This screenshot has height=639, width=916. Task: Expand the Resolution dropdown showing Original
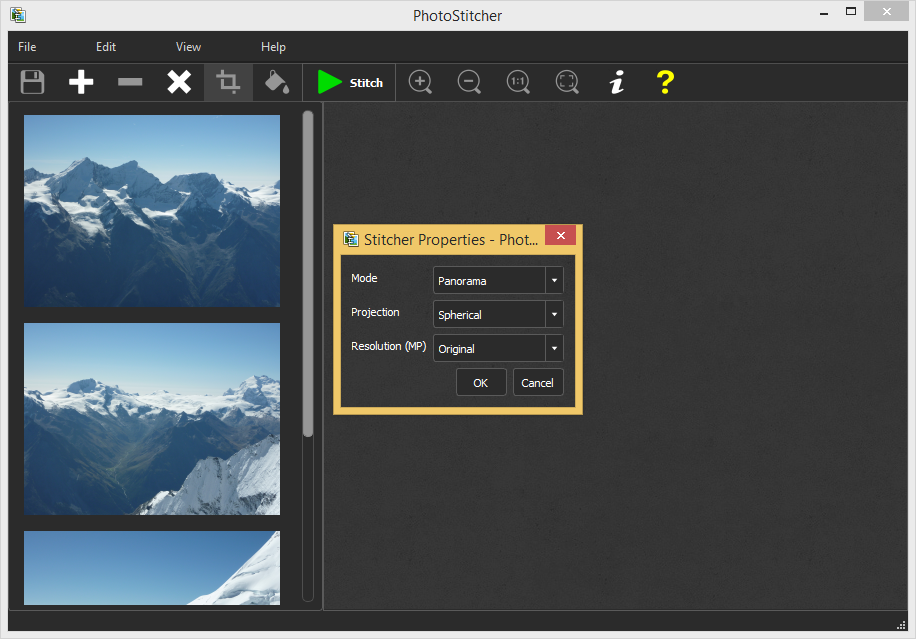tap(498, 348)
